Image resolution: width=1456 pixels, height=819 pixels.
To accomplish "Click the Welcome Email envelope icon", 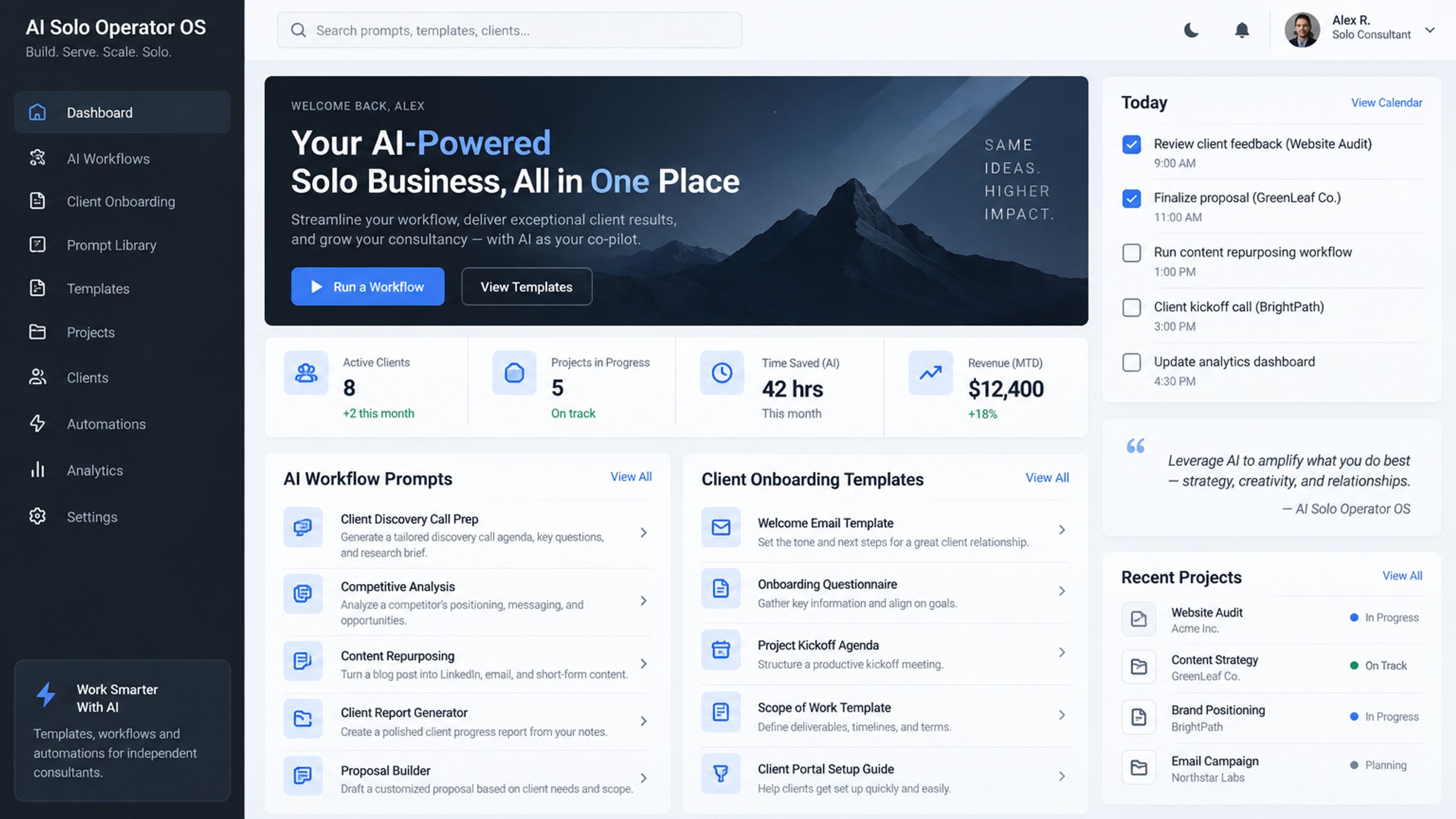I will pos(721,527).
